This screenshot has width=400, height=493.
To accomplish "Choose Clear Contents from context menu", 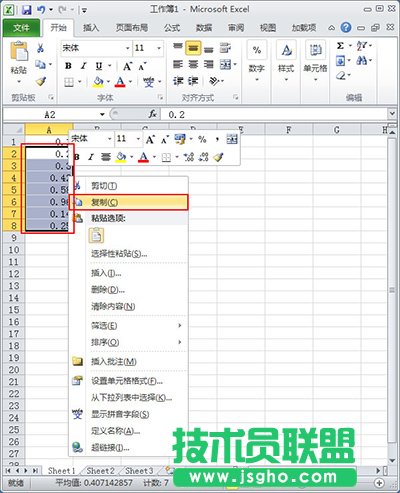I will pos(129,306).
